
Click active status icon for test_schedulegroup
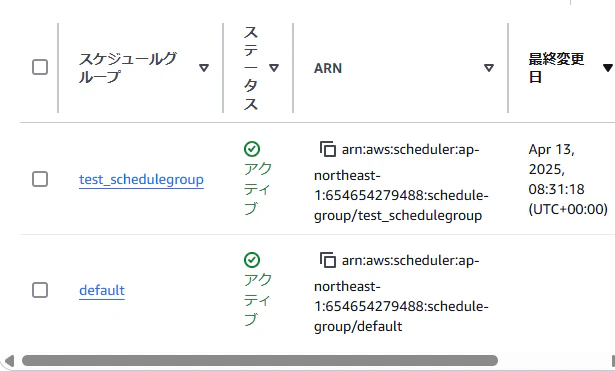[252, 149]
